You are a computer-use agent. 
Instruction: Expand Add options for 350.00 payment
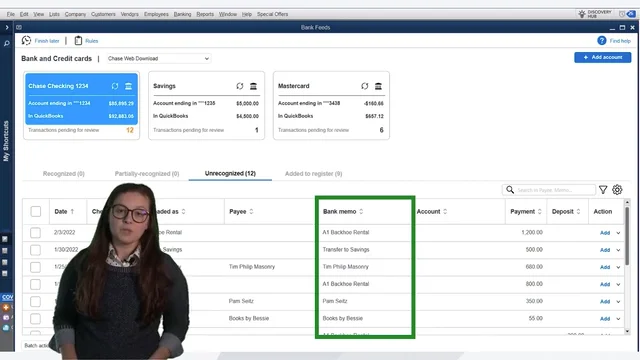(618, 301)
